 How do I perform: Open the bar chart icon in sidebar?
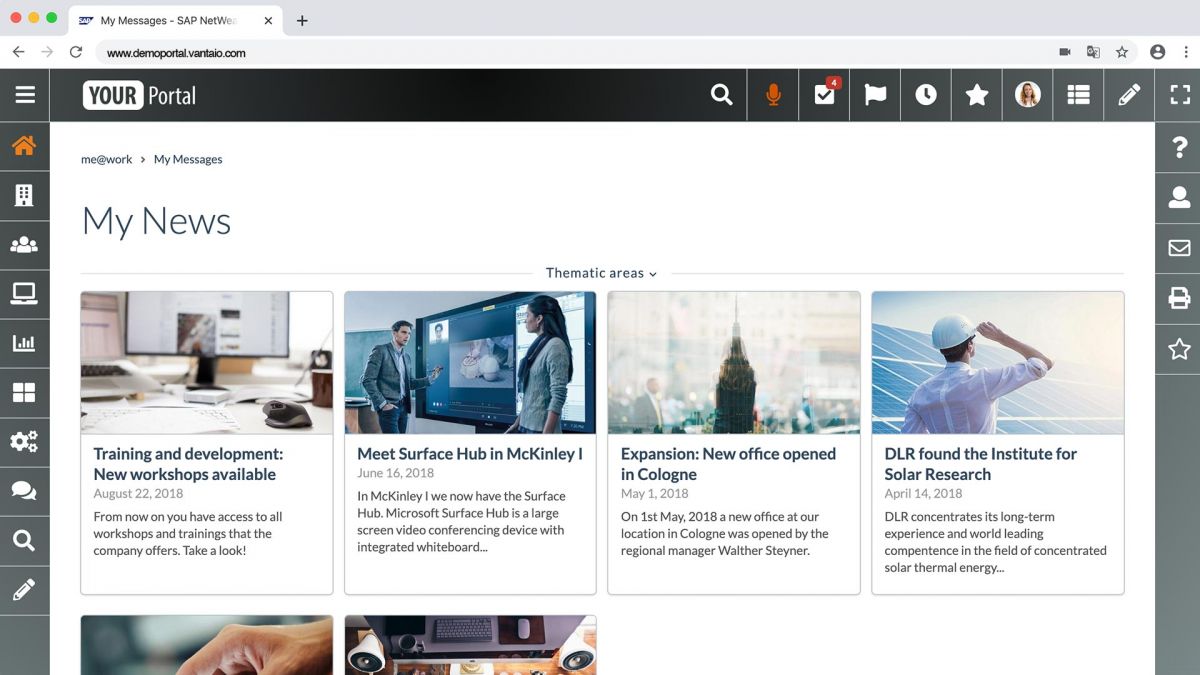[x=24, y=343]
